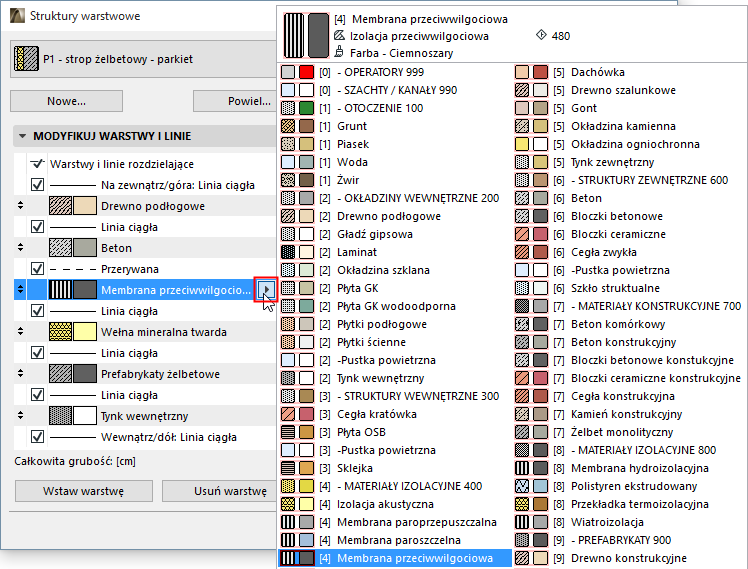Image resolution: width=748 pixels, height=569 pixels.
Task: Click hatch icon of Membrana hydroizolacyjna
Action: coord(522,468)
